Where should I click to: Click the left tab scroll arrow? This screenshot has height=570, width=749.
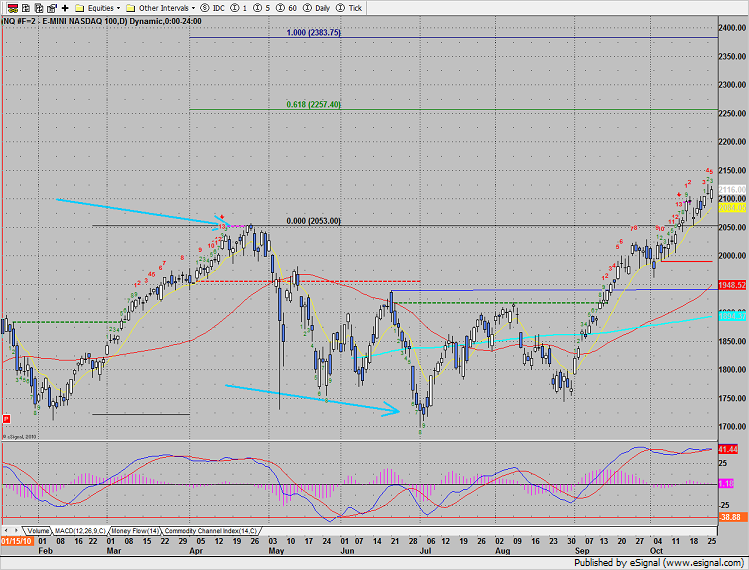tap(6, 531)
